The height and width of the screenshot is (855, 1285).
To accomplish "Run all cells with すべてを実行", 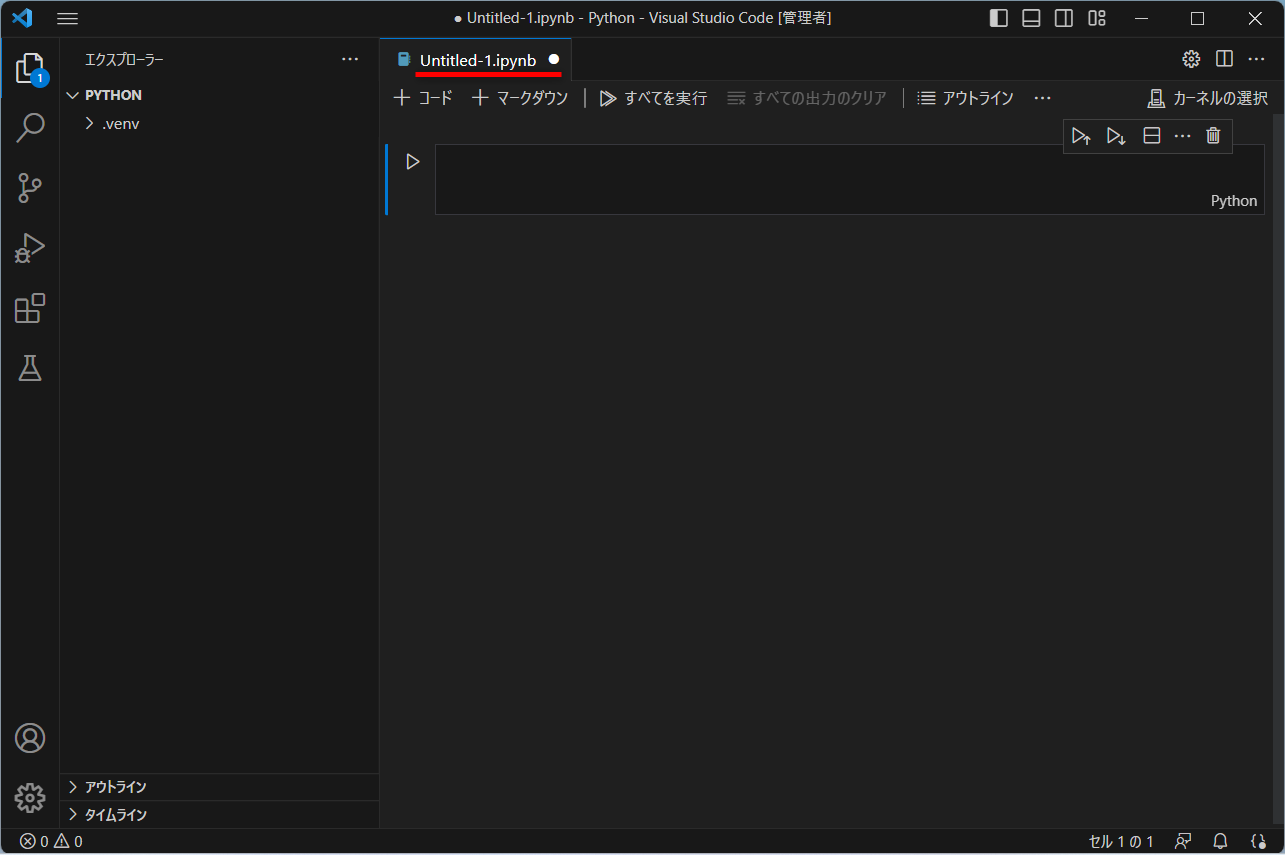I will tap(652, 98).
